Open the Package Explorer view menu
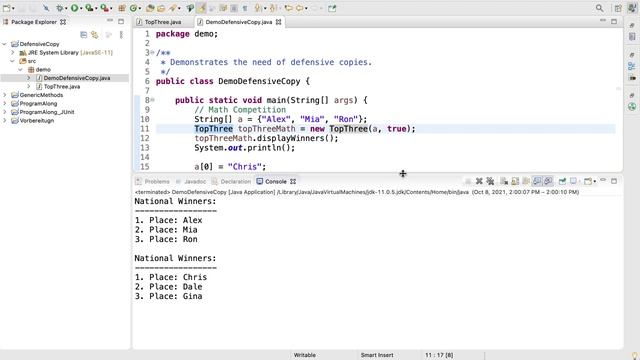Image resolution: width=640 pixels, height=360 pixels. [121, 35]
